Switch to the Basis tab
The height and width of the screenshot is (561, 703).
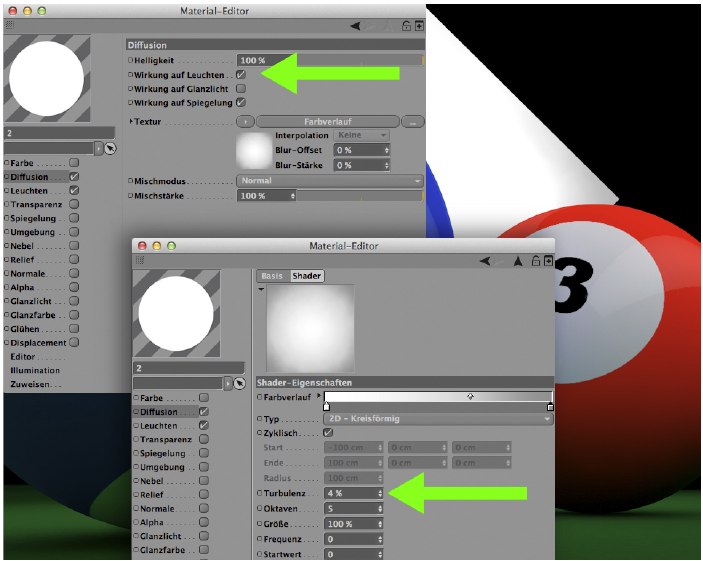pos(272,276)
